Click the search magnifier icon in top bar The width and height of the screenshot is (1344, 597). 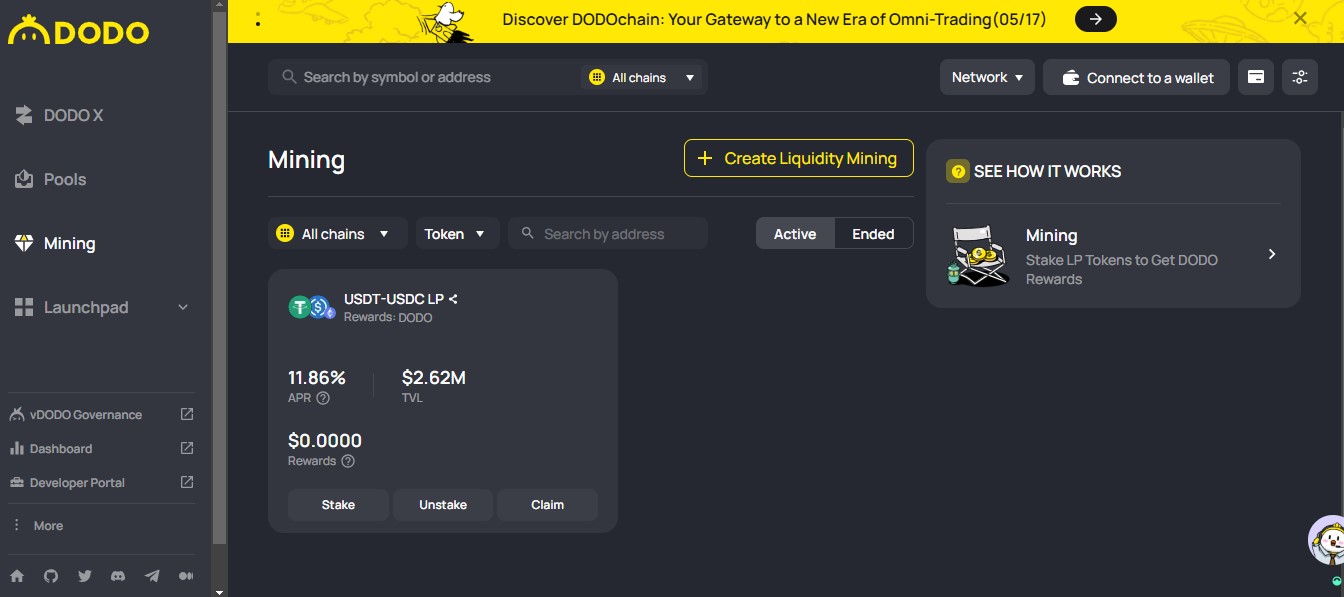click(289, 77)
